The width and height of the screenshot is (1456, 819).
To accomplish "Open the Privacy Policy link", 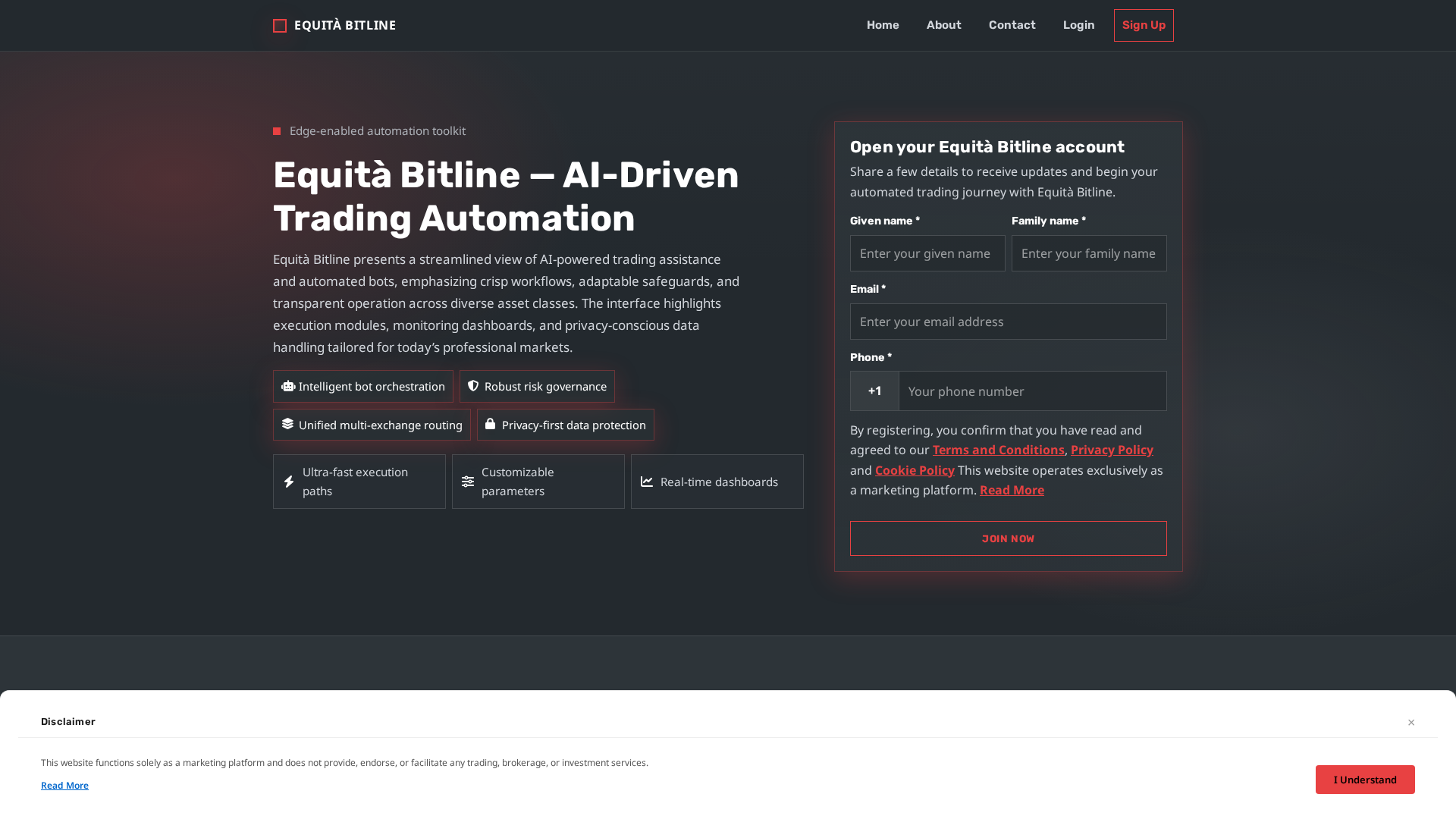I will coord(1112,449).
